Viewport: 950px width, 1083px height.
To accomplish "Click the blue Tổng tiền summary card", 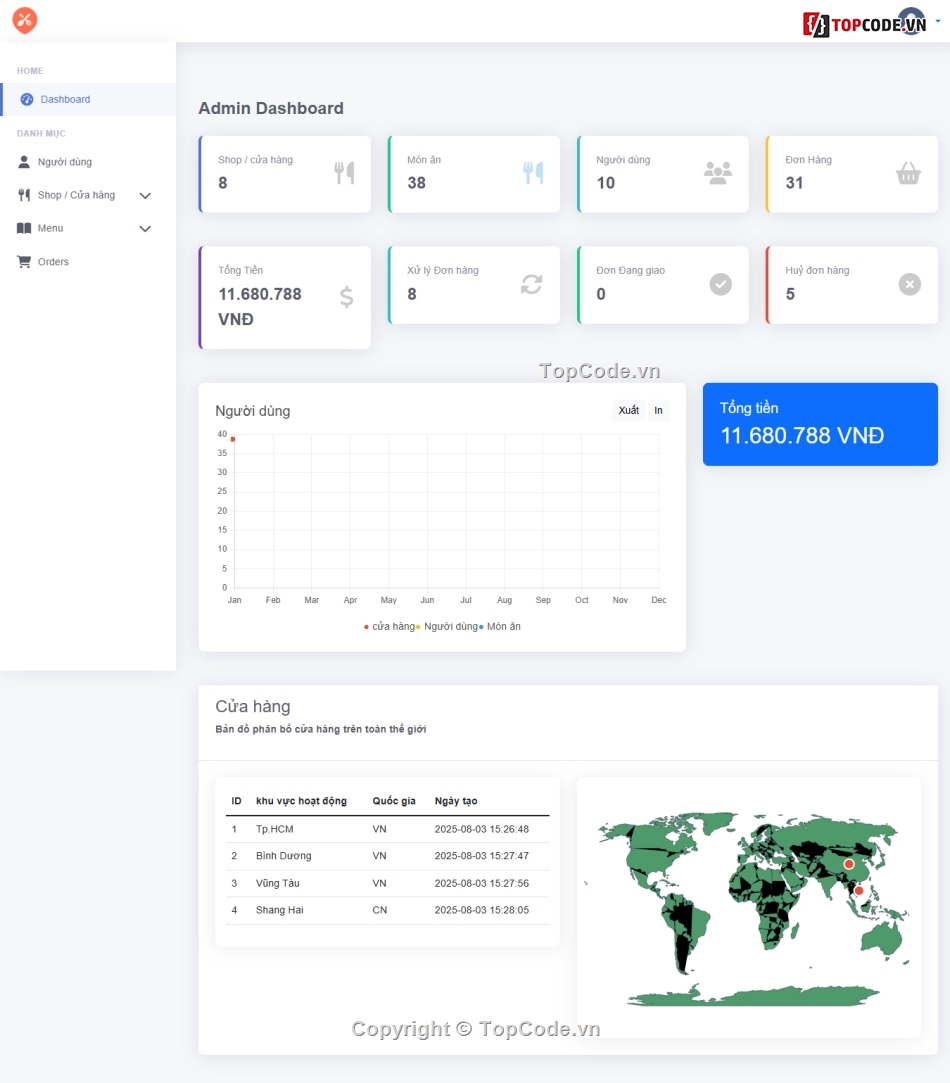I will point(820,424).
